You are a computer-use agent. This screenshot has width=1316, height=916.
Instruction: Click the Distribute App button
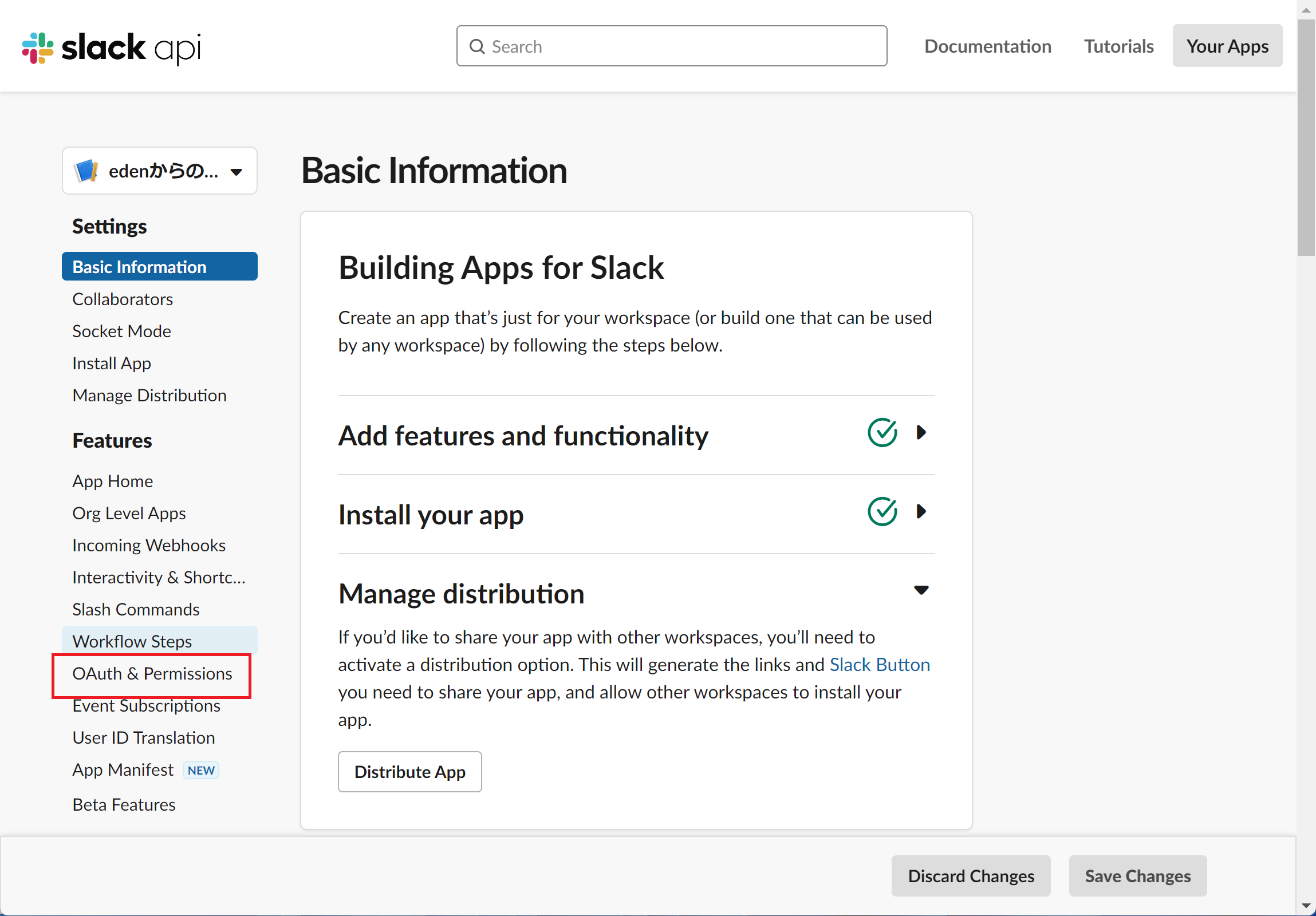point(410,772)
